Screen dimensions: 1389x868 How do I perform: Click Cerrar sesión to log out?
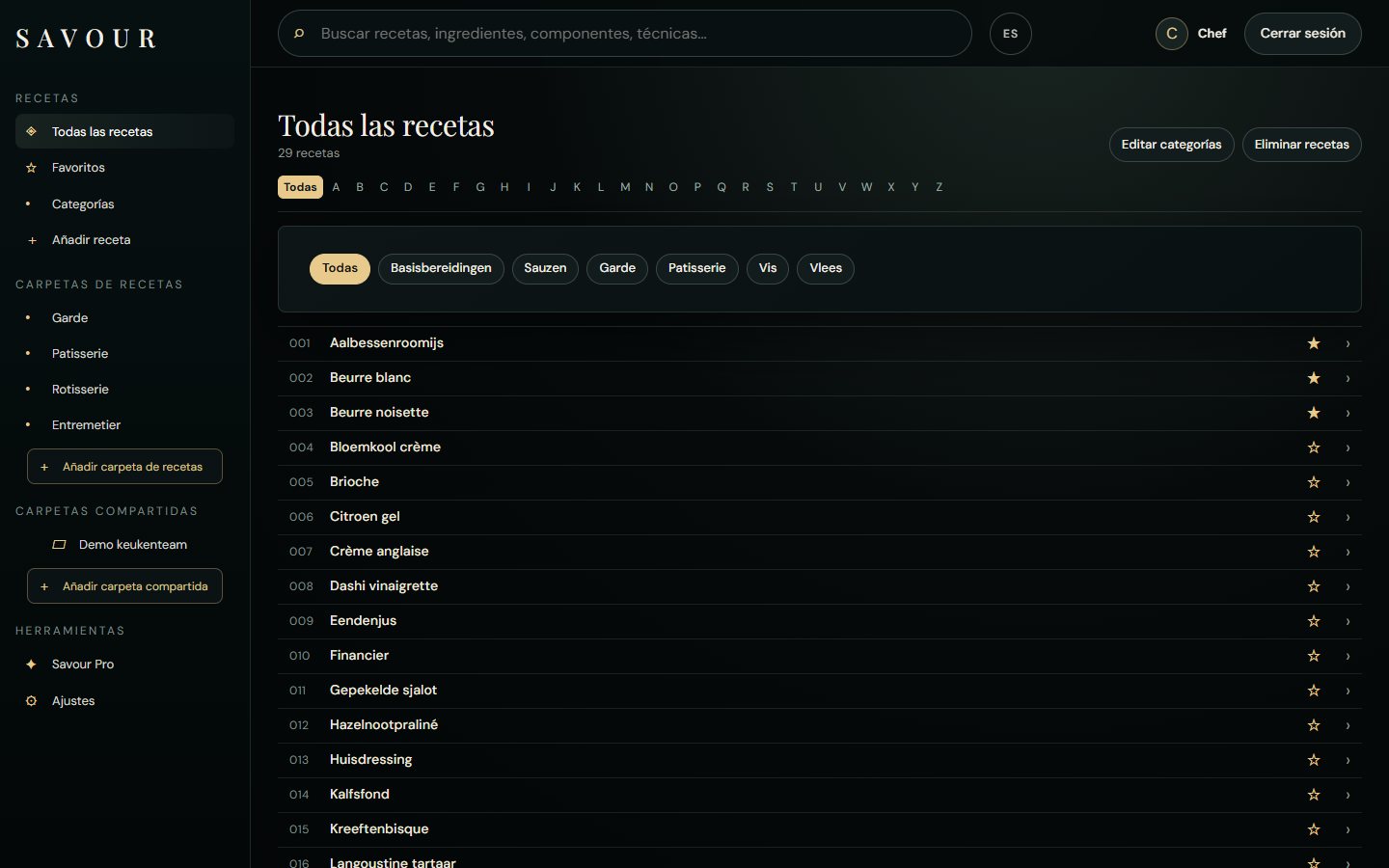(1302, 34)
